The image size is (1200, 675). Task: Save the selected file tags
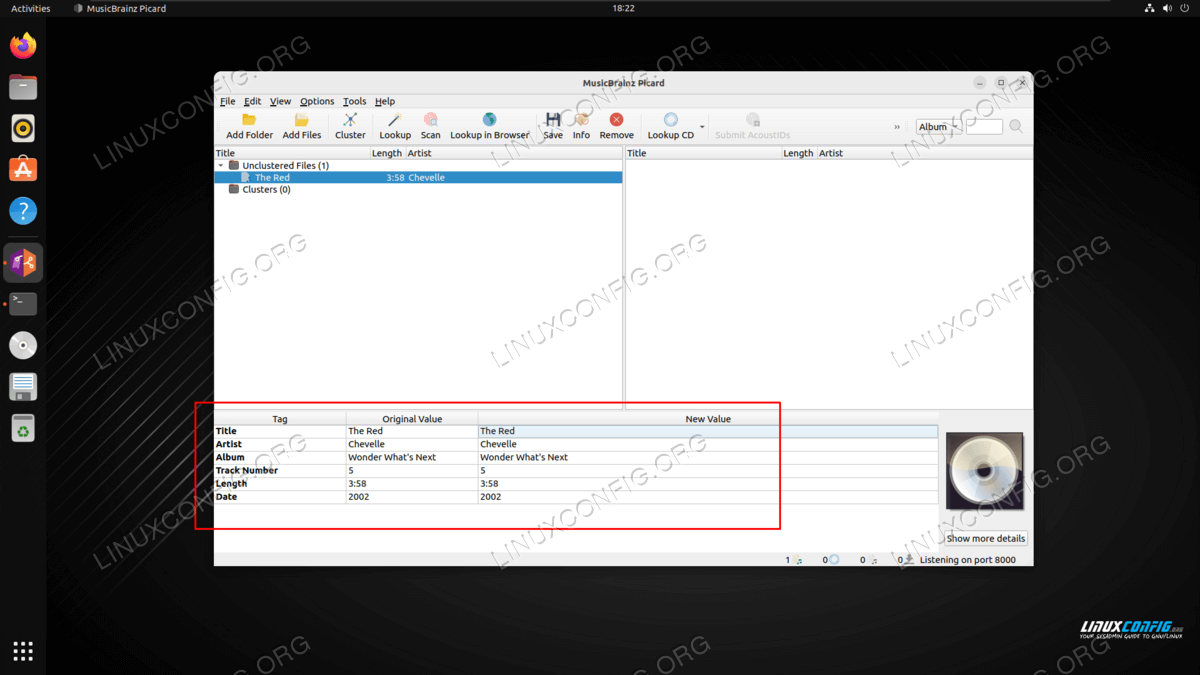553,126
